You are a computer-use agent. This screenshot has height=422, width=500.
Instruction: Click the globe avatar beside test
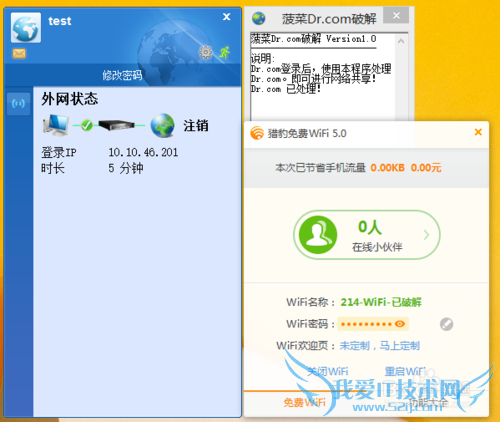tap(26, 28)
